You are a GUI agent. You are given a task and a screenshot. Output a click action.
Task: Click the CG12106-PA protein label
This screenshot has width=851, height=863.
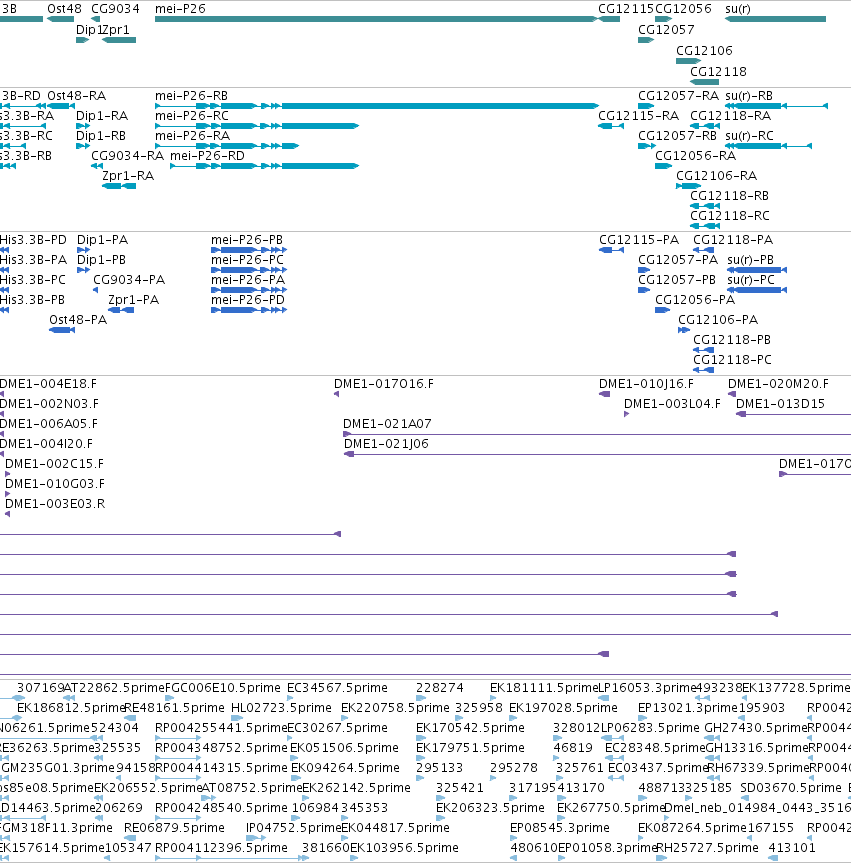pos(718,320)
